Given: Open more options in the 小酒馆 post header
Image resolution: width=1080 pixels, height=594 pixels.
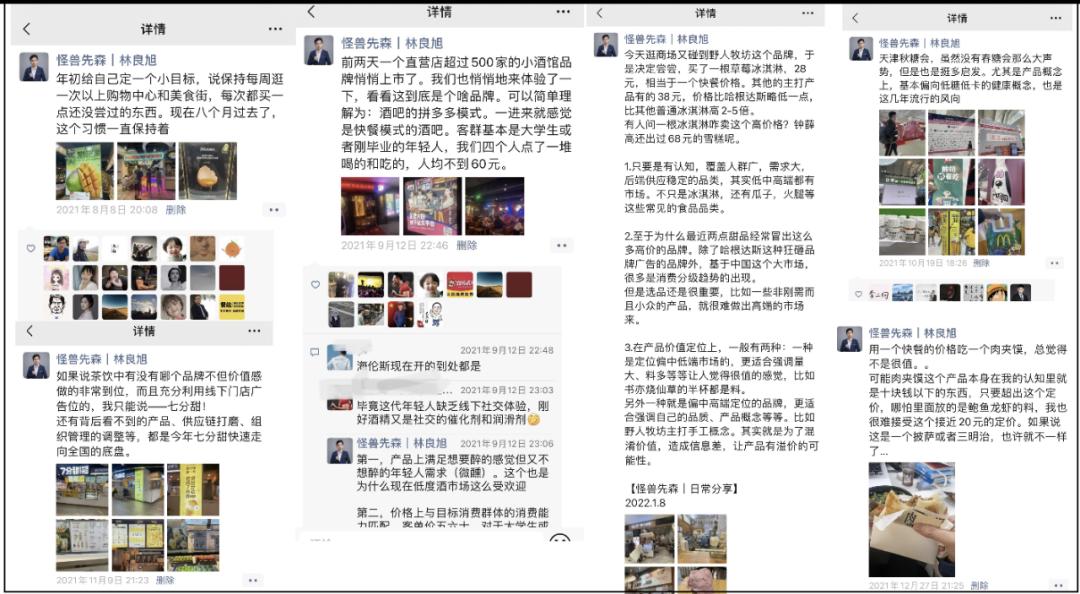Looking at the screenshot, I should (x=563, y=12).
